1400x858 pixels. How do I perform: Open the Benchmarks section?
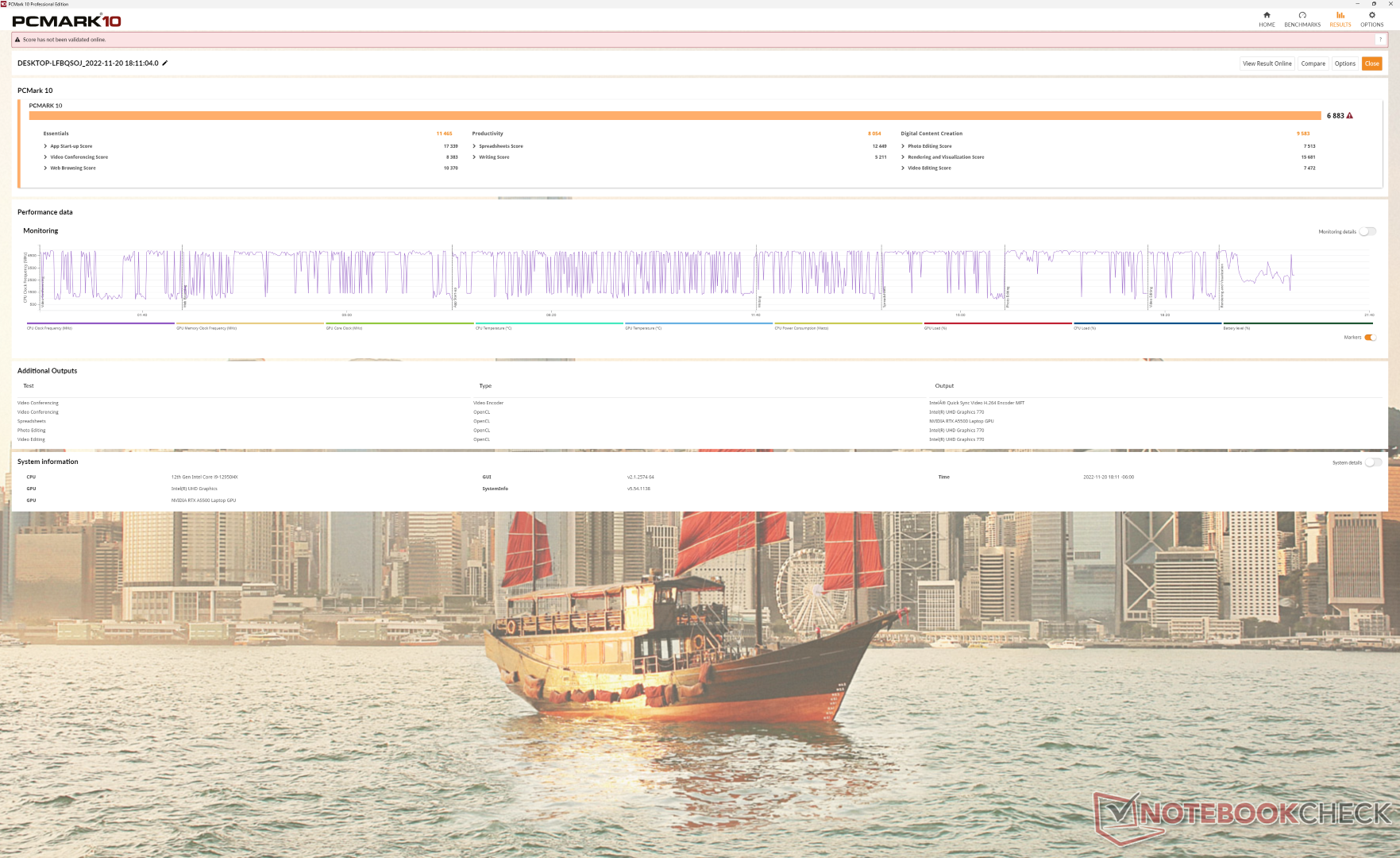(x=1302, y=19)
